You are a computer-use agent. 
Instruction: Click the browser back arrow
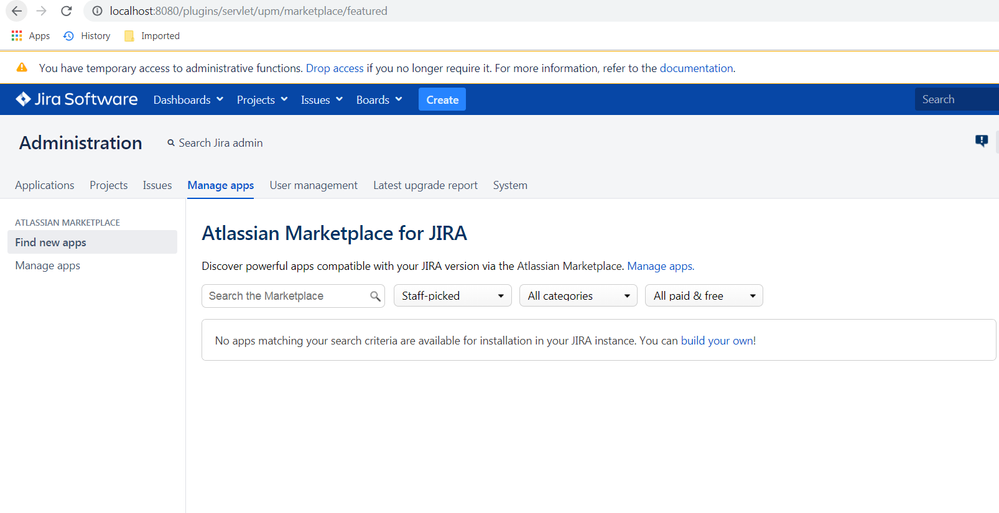[x=17, y=11]
